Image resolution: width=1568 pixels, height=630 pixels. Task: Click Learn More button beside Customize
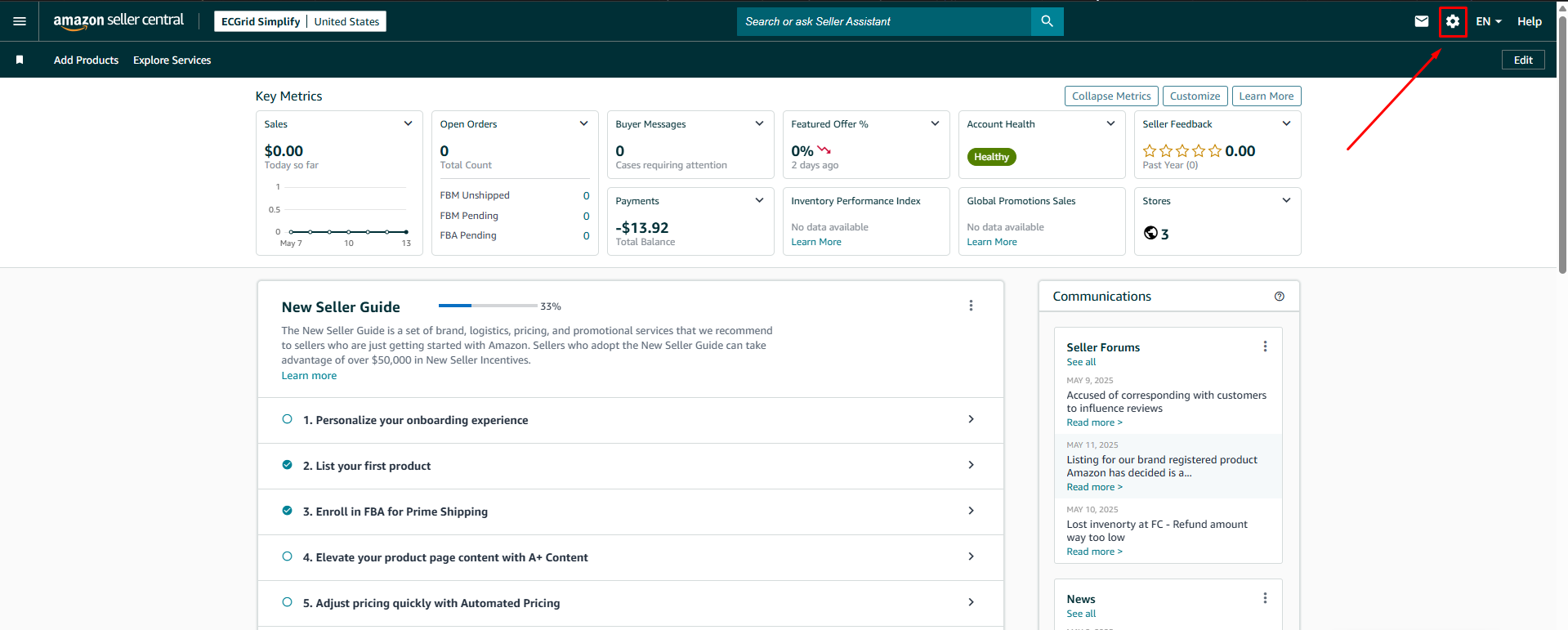[1266, 96]
